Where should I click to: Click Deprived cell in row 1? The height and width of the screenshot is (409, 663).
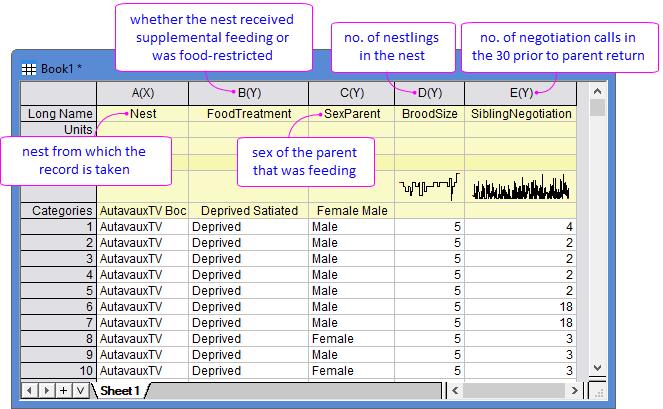tap(249, 227)
